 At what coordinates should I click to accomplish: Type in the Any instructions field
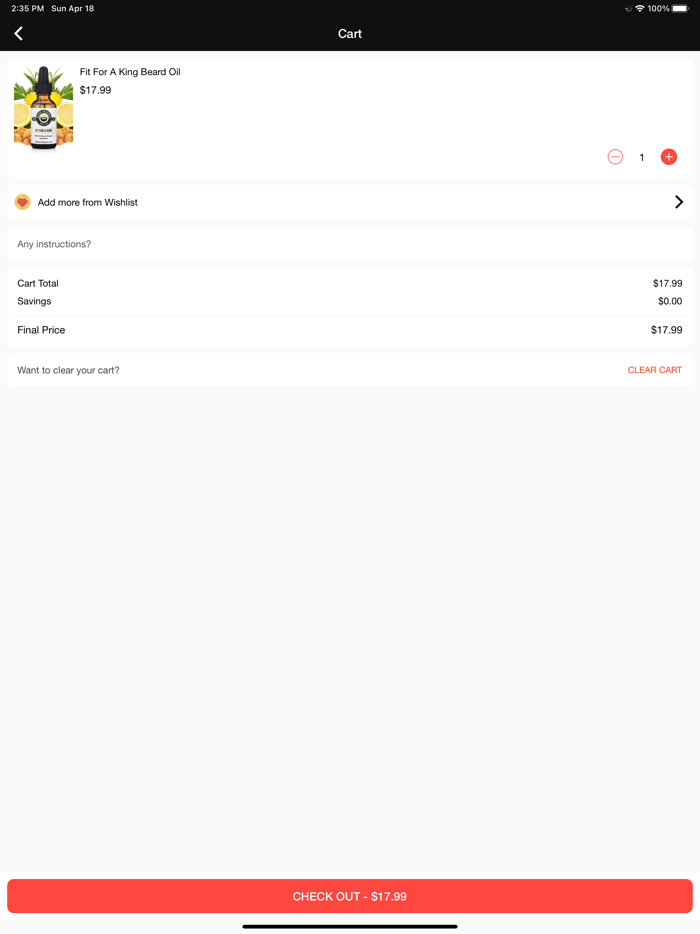click(x=350, y=244)
